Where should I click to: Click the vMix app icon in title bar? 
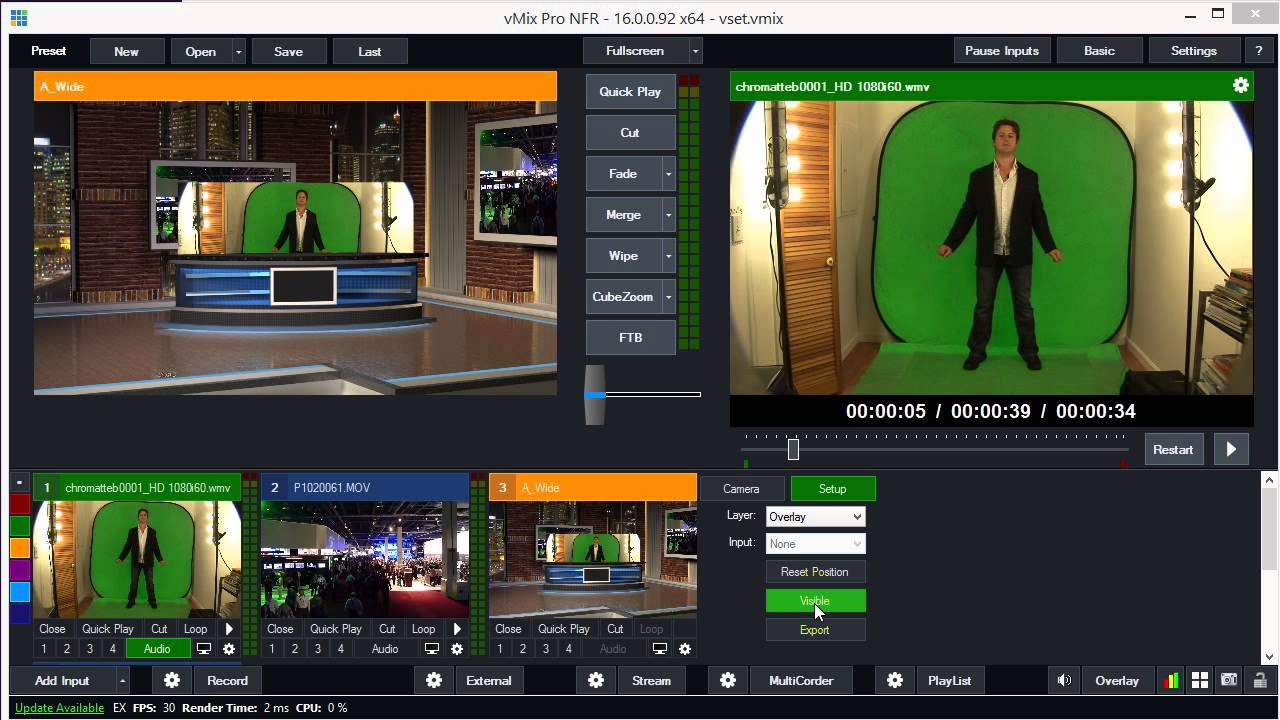point(19,18)
